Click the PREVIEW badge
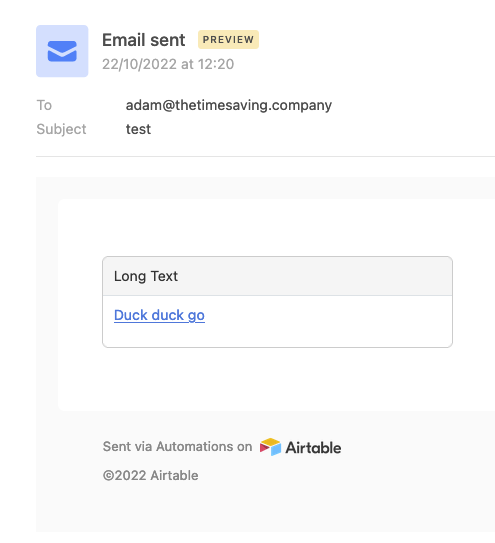 click(x=228, y=39)
